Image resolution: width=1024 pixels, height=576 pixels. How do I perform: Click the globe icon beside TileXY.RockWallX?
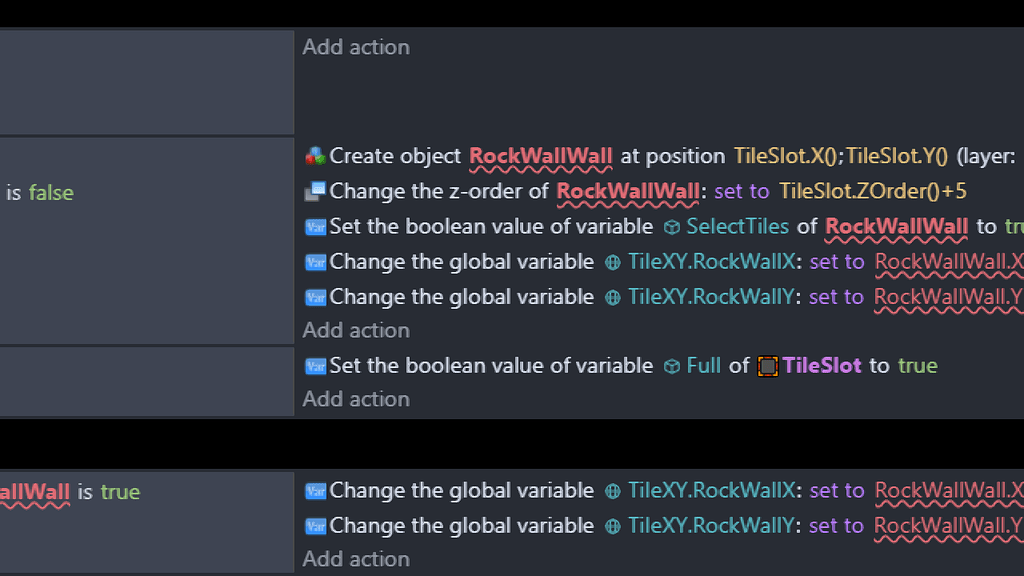pos(611,261)
